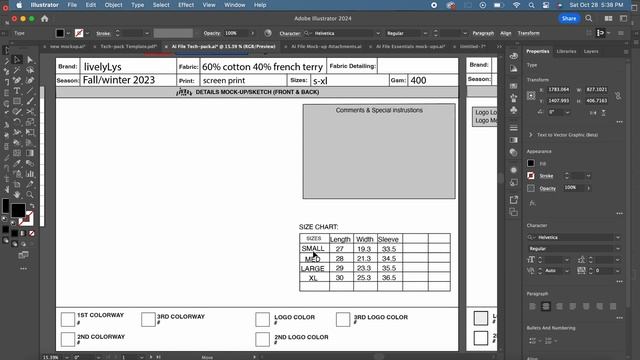The image size is (640, 360).
Task: Open leading Auto dropdown in Character section
Action: (567, 271)
